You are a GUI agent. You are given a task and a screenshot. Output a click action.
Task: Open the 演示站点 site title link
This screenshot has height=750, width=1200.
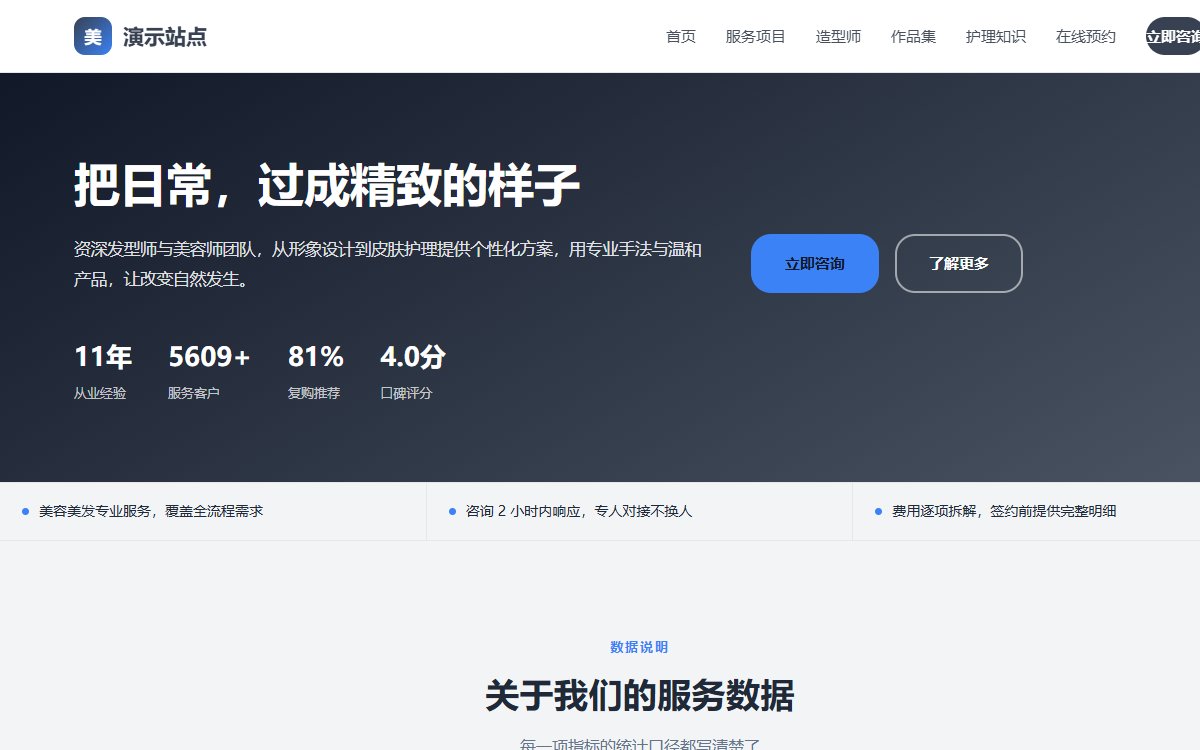[165, 37]
